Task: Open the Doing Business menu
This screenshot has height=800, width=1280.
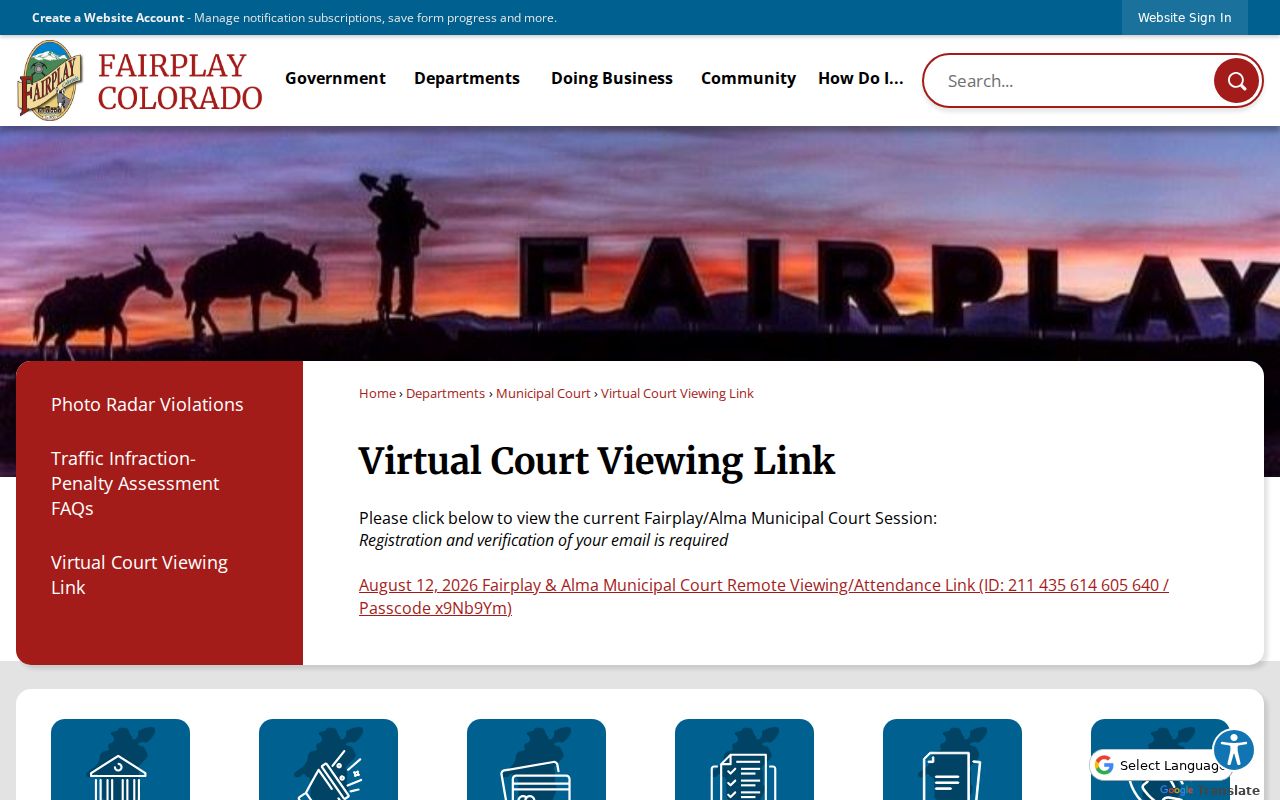Action: (612, 78)
